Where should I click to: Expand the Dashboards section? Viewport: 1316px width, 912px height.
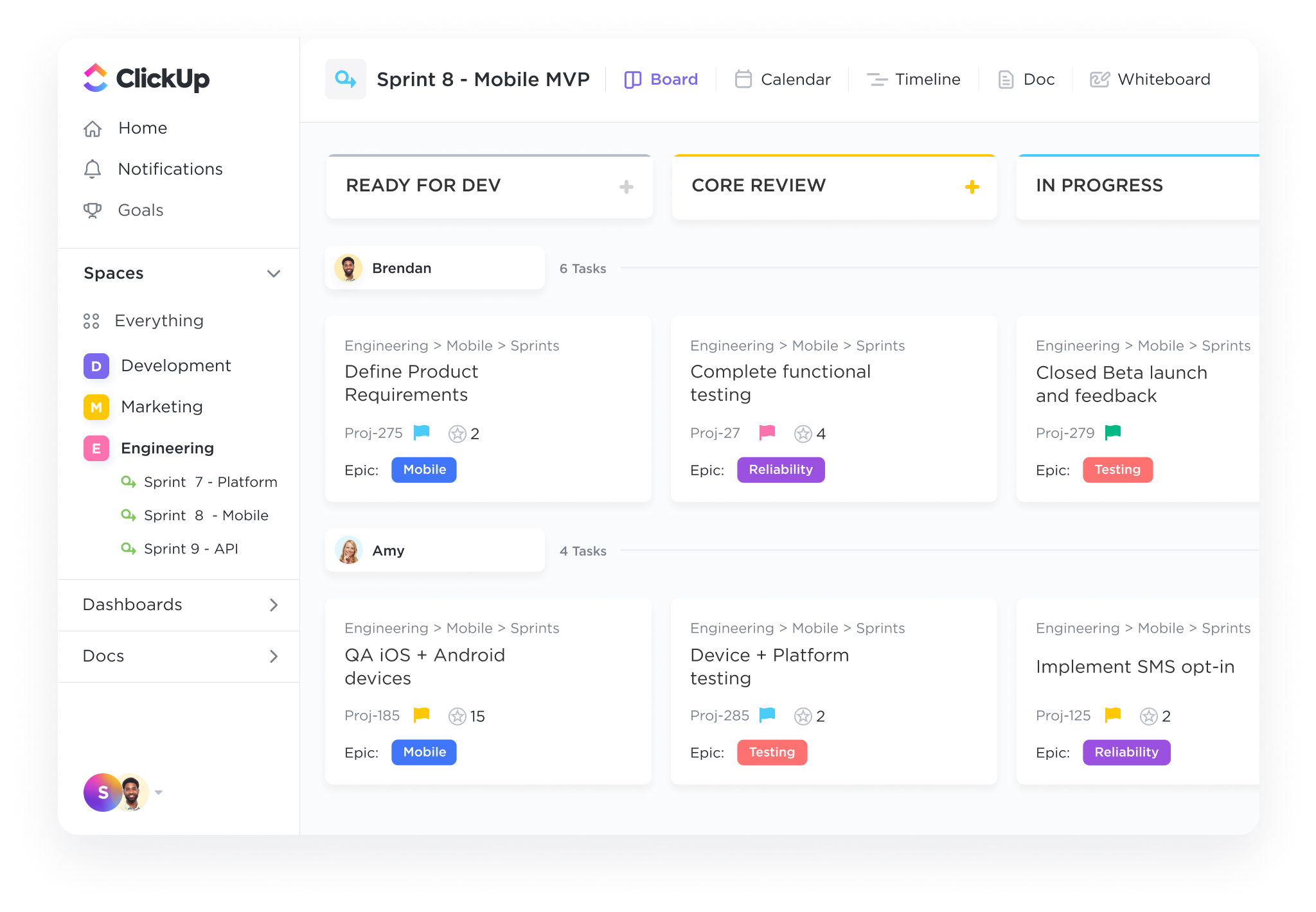click(x=275, y=605)
